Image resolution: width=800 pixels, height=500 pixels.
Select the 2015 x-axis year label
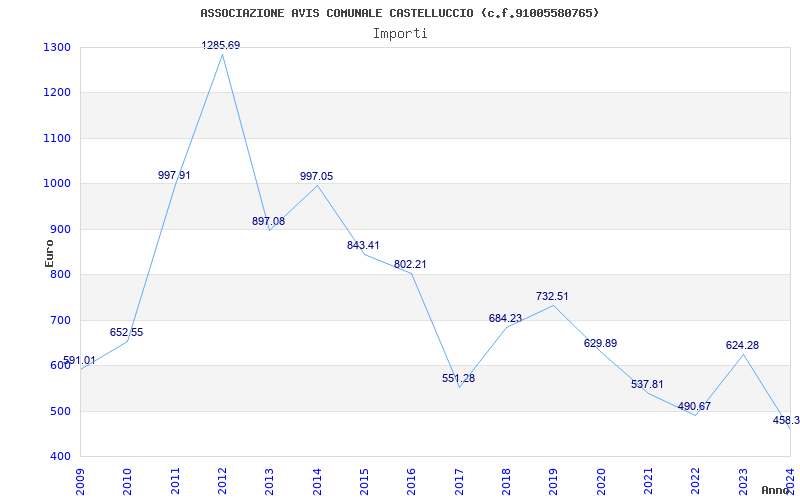pos(364,482)
